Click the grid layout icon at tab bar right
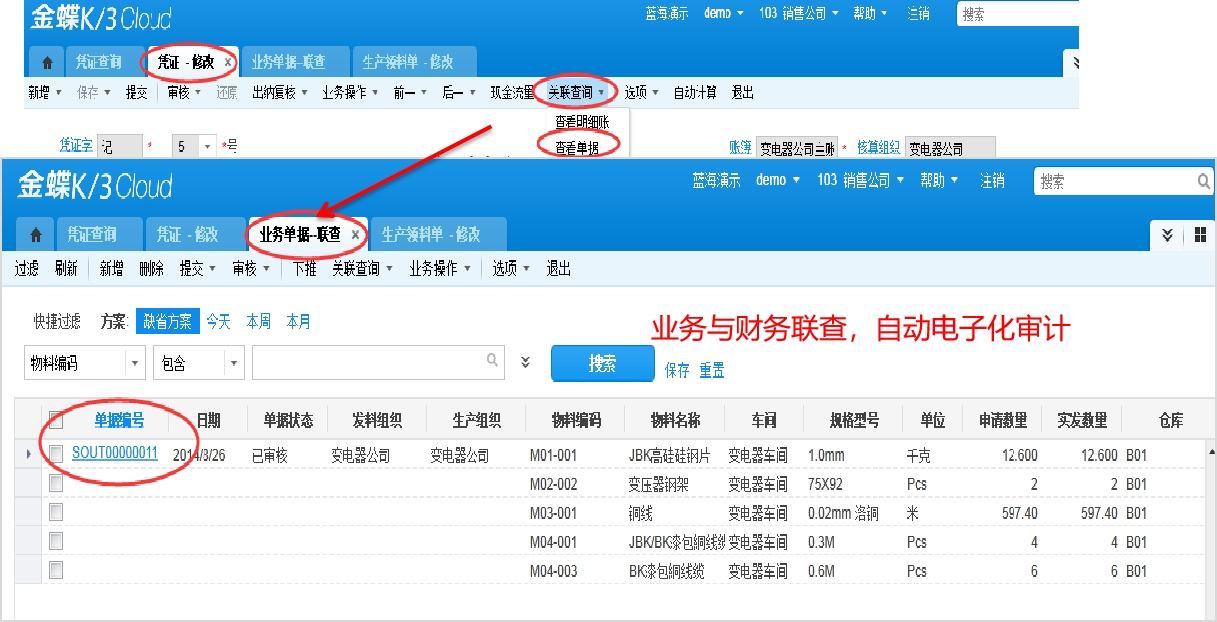This screenshot has width=1217, height=622. pyautogui.click(x=1200, y=235)
